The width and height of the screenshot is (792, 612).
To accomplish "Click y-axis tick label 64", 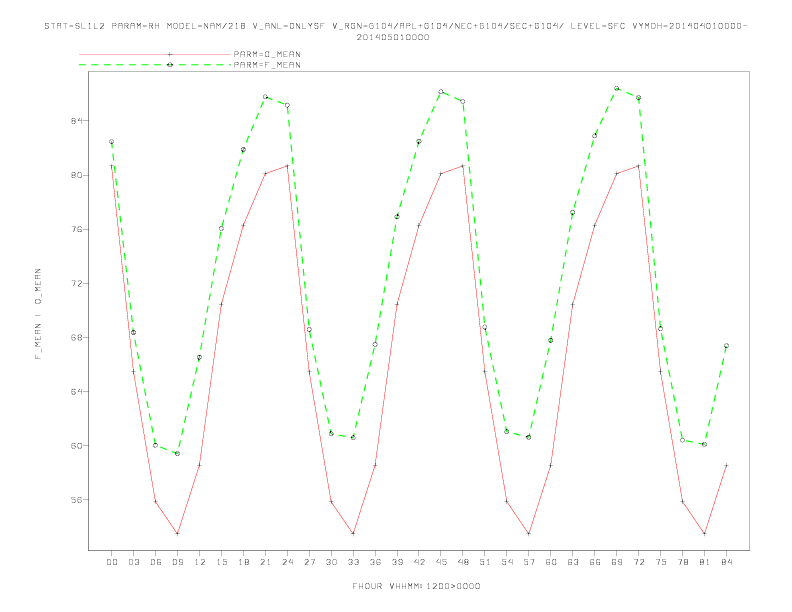I will tap(77, 391).
